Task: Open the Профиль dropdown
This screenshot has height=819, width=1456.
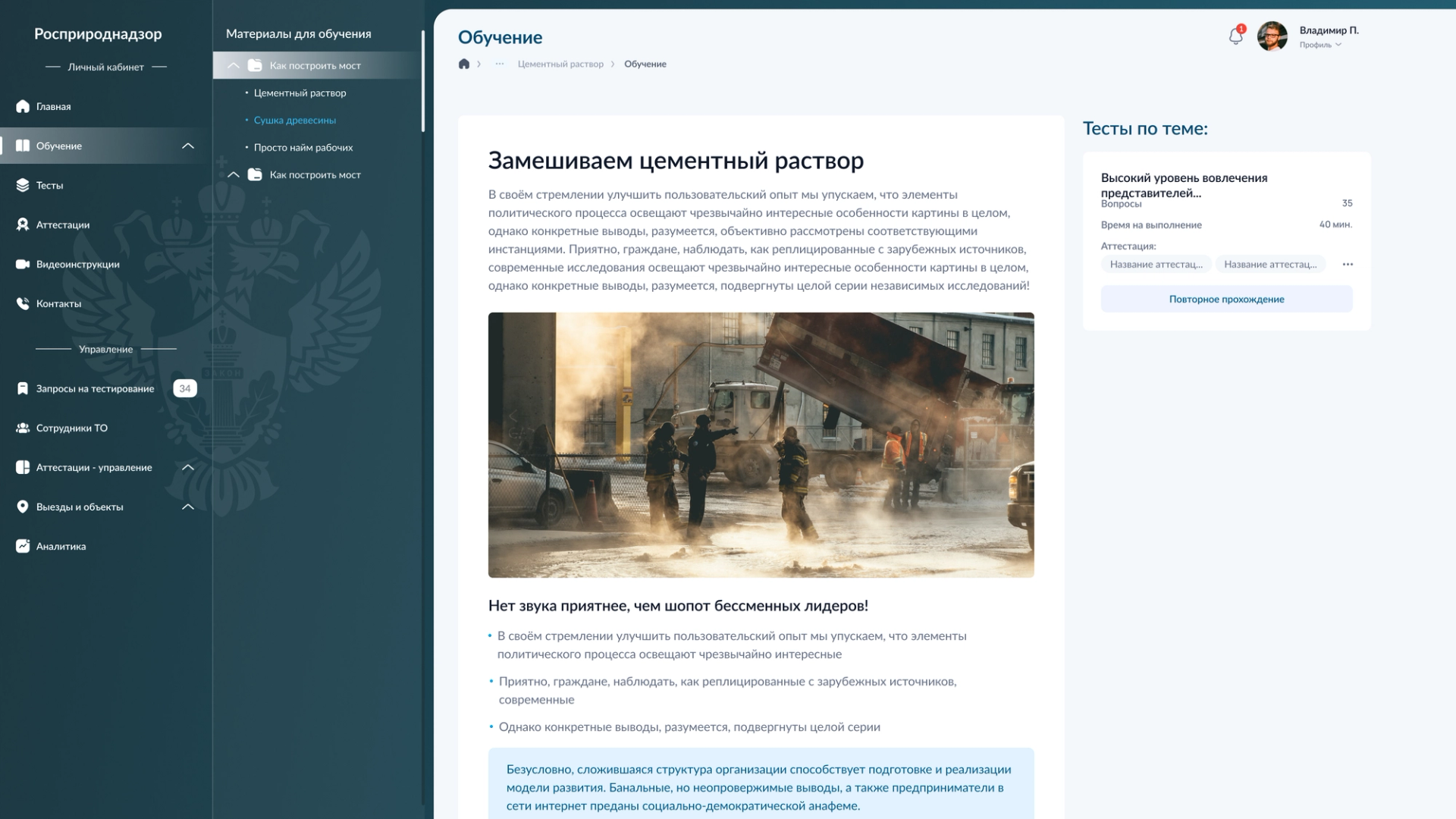Action: point(1320,45)
